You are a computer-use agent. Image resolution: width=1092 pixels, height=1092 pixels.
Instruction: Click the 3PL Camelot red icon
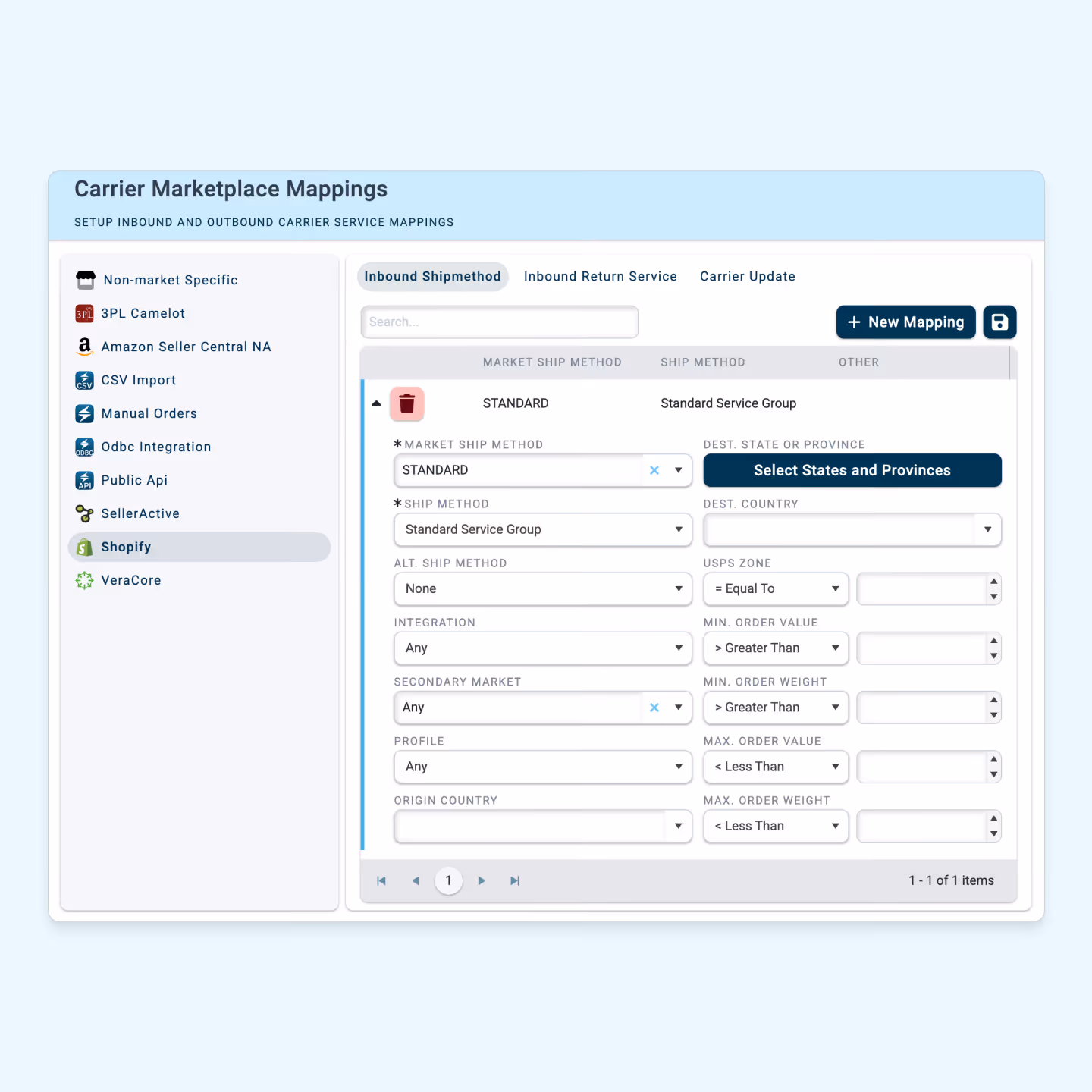[x=84, y=313]
